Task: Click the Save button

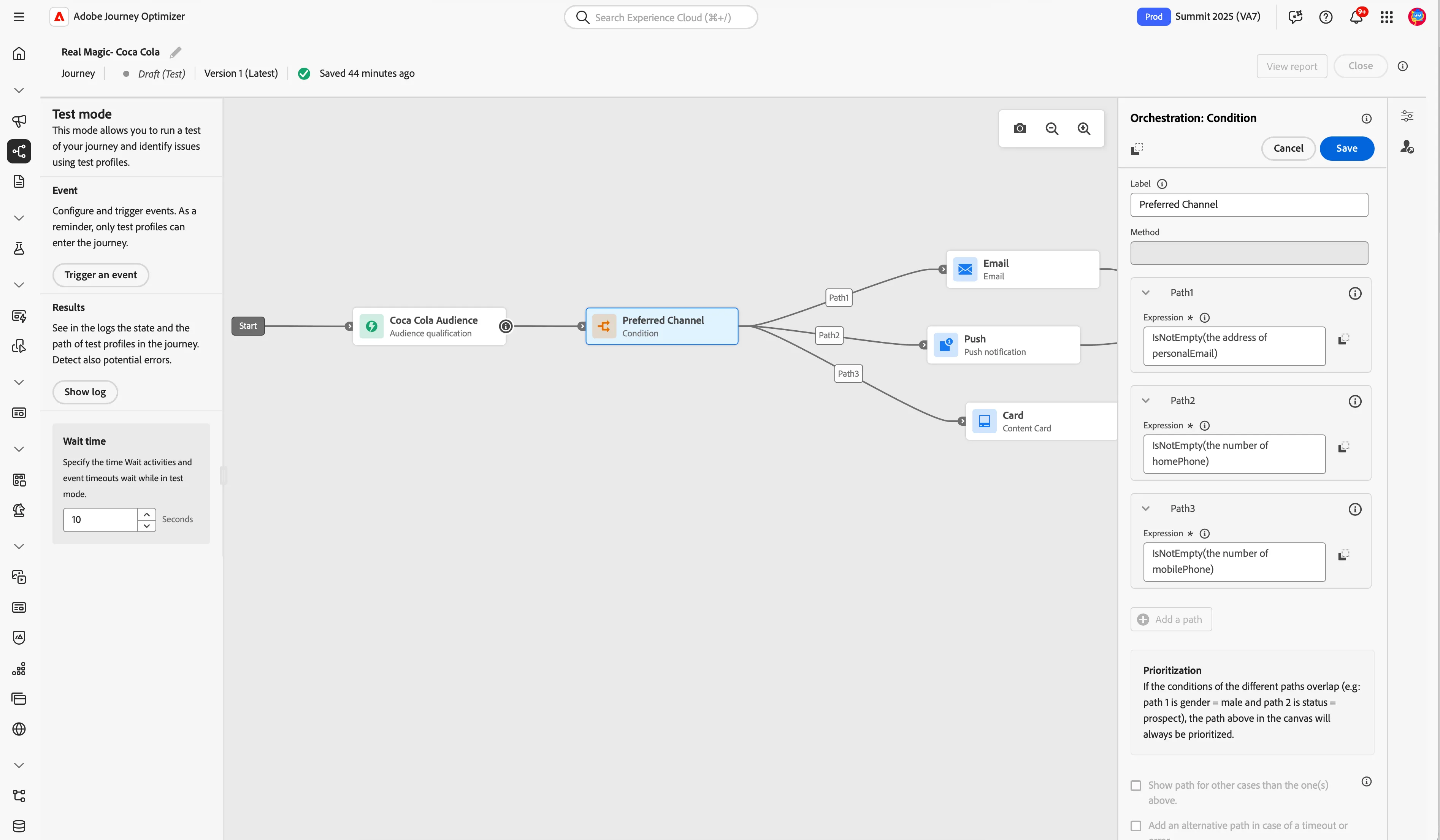Action: point(1346,149)
